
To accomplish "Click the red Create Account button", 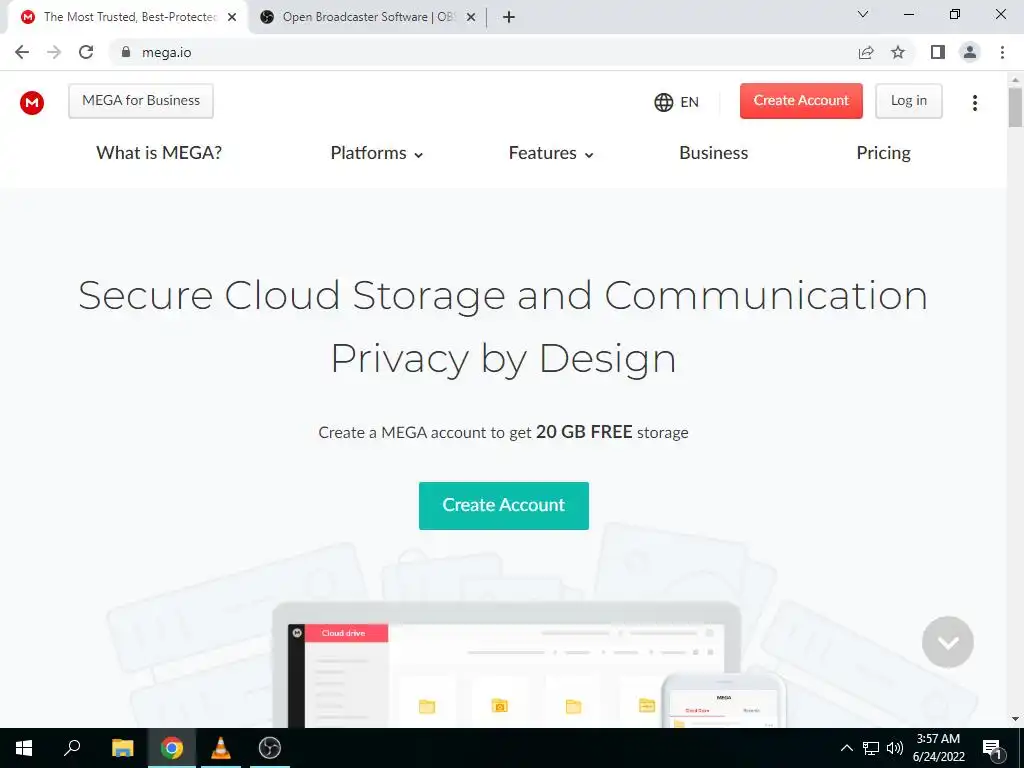I will [801, 101].
